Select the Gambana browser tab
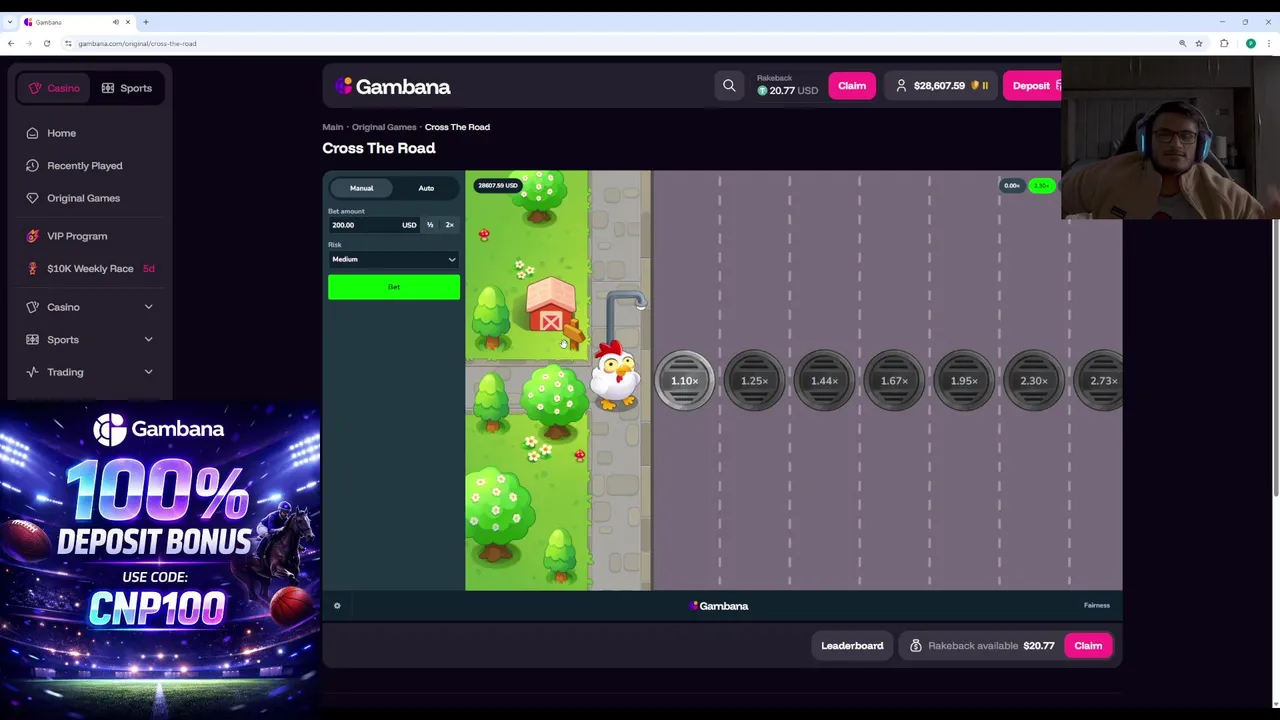This screenshot has height=720, width=1280. [x=78, y=22]
